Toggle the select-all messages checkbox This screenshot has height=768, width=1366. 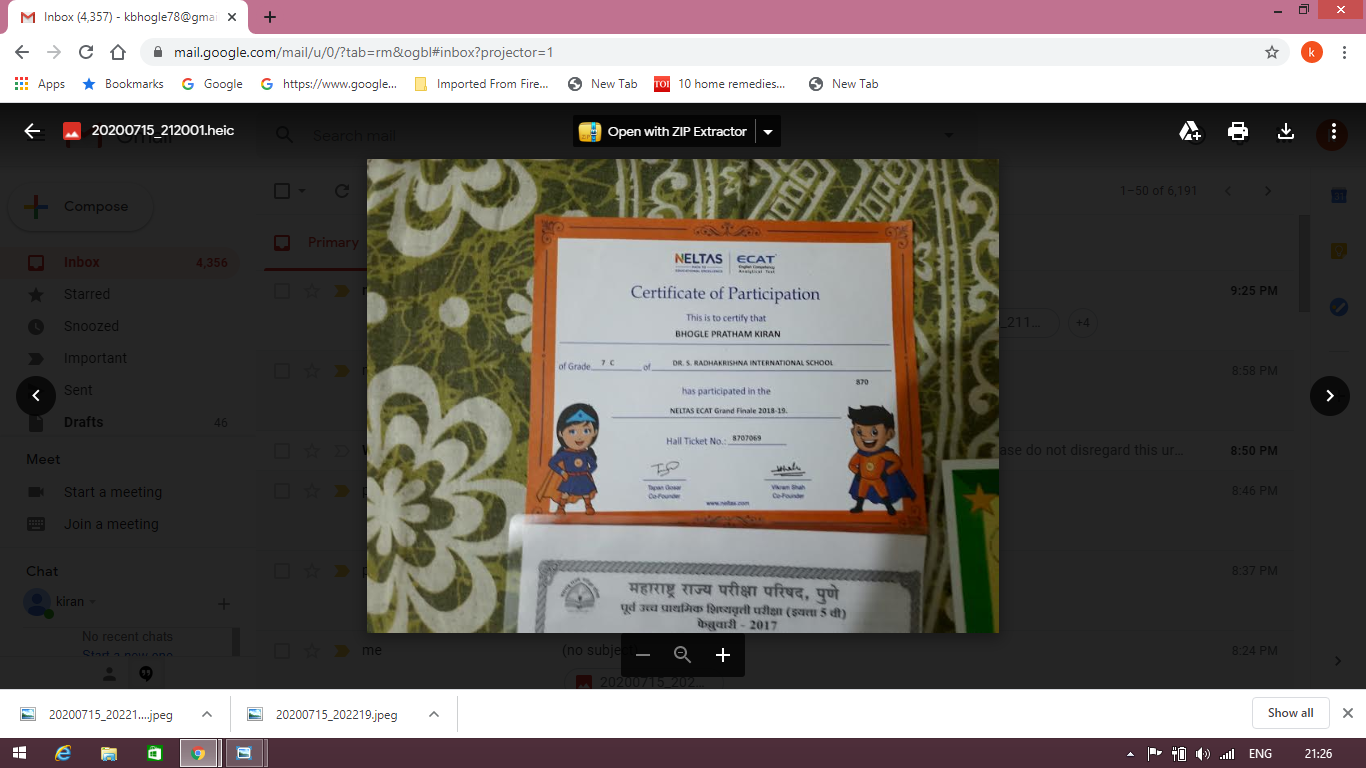click(282, 191)
